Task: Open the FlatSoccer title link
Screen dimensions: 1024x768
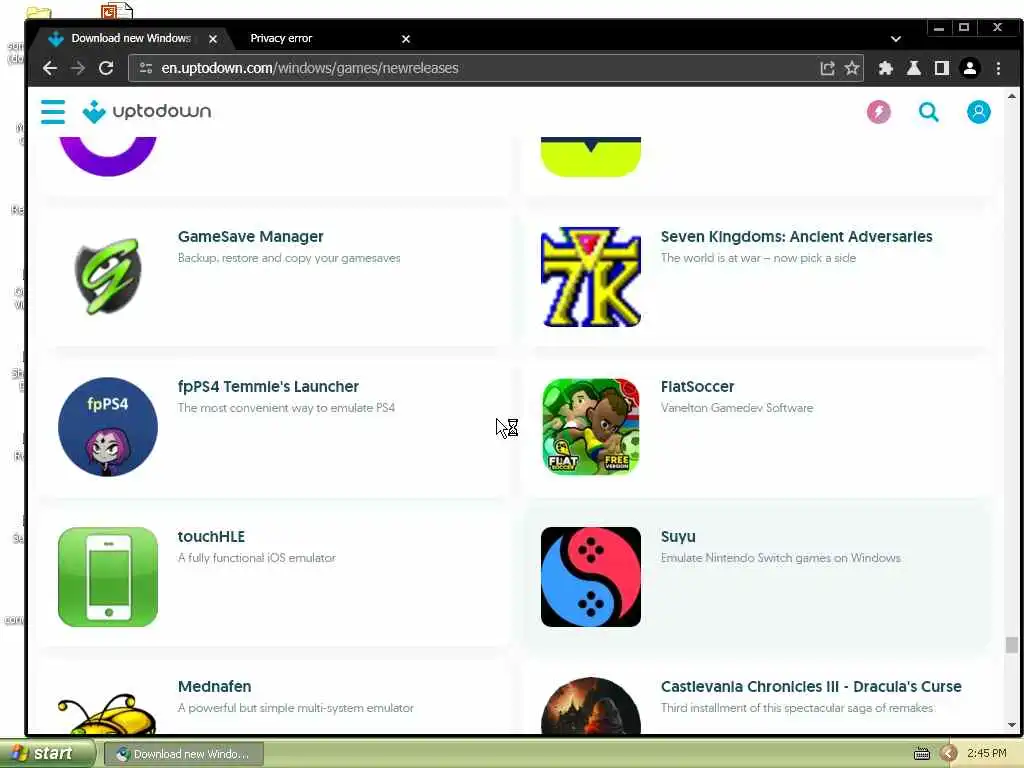Action: pos(697,387)
